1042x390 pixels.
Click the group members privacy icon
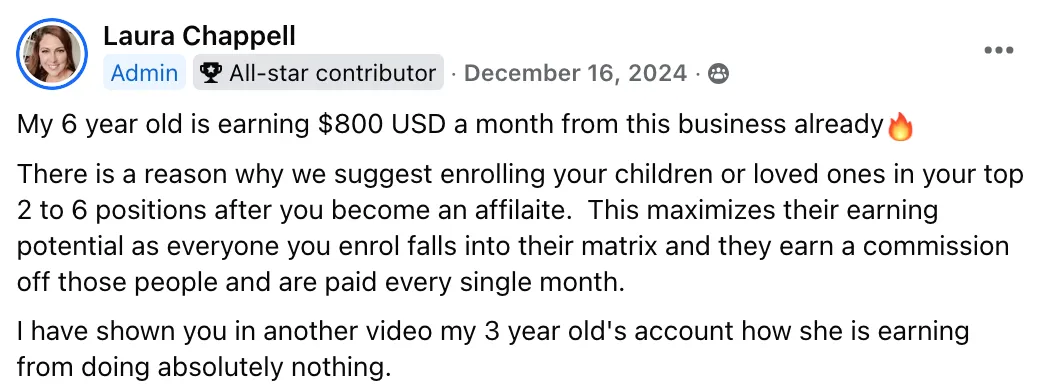point(718,74)
